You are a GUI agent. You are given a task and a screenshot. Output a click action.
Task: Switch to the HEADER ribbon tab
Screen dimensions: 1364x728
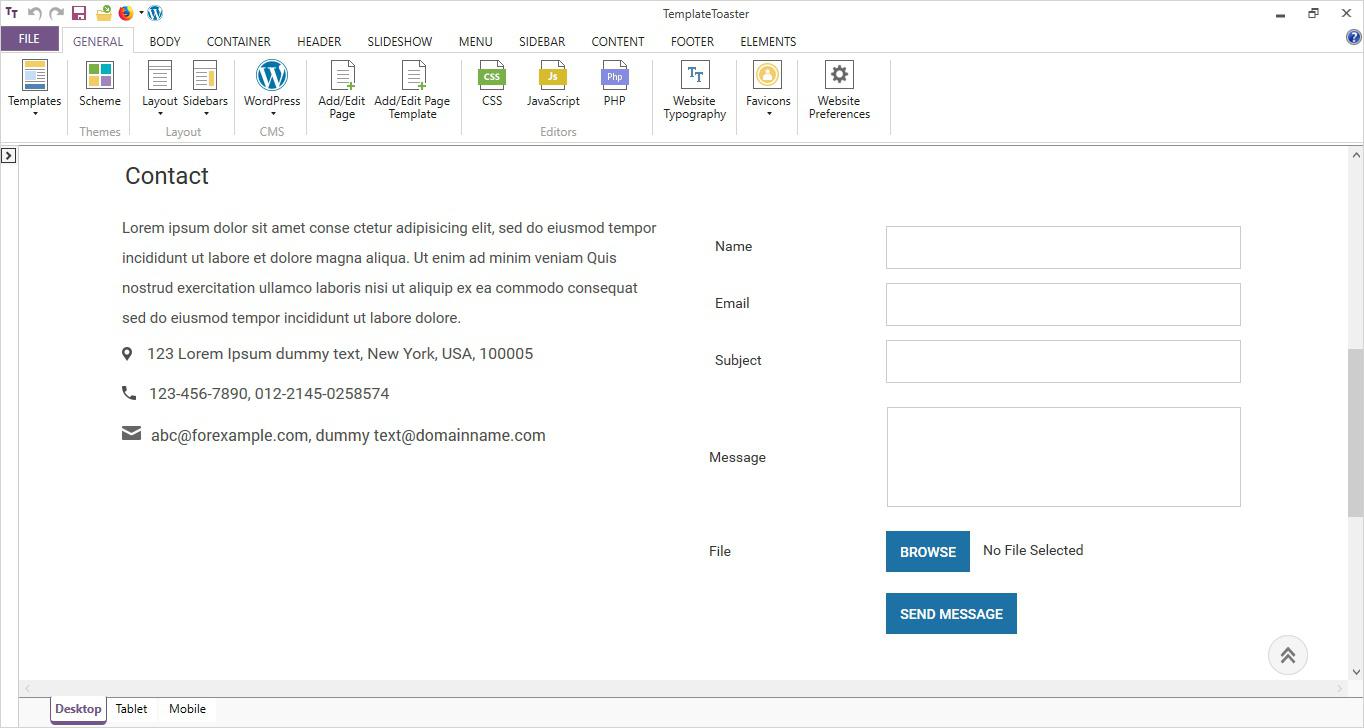click(319, 41)
